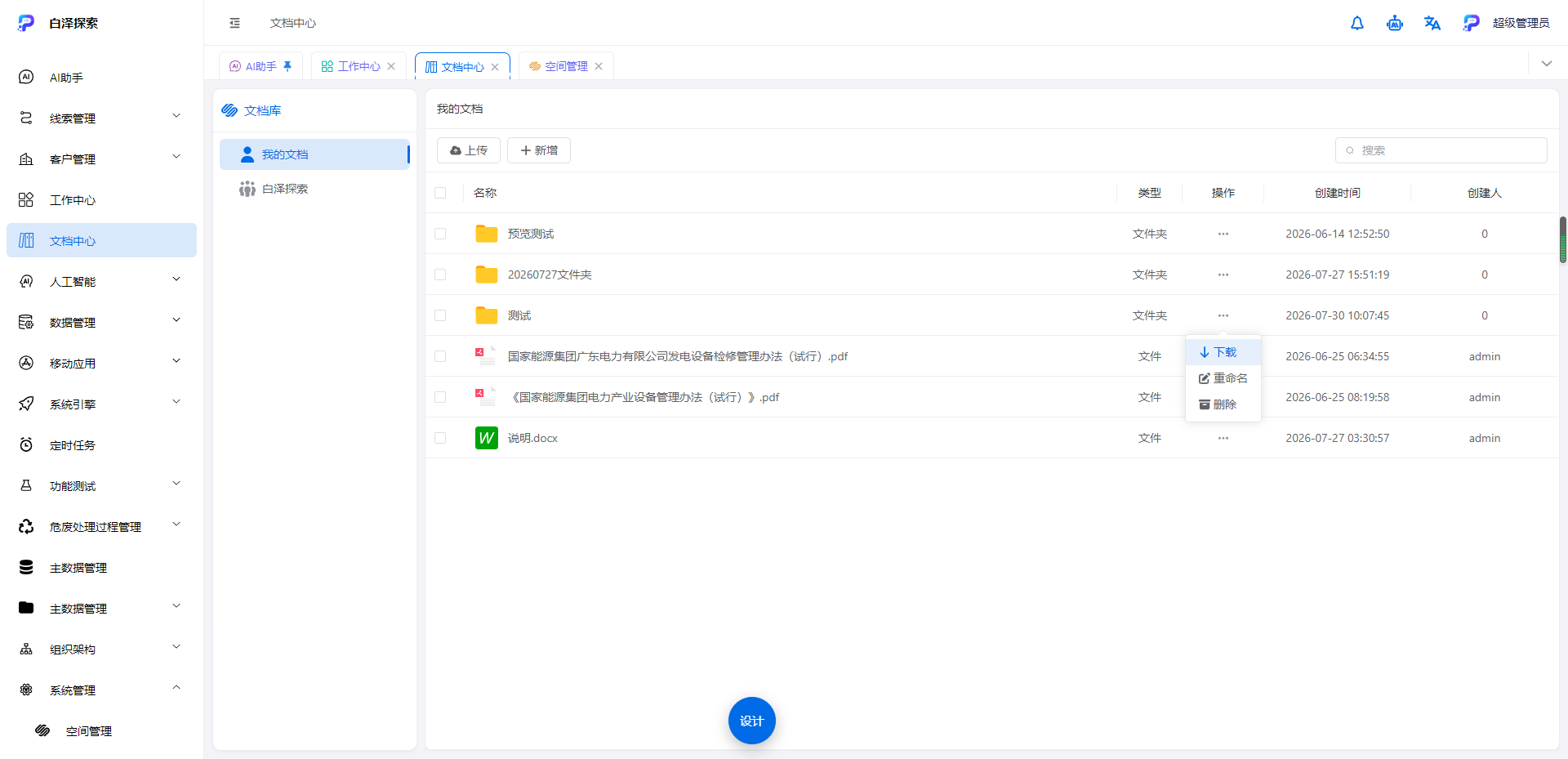Check the box for 国家能源集团广东电力 pdf
Screen dimensions: 1568x759
[440, 356]
